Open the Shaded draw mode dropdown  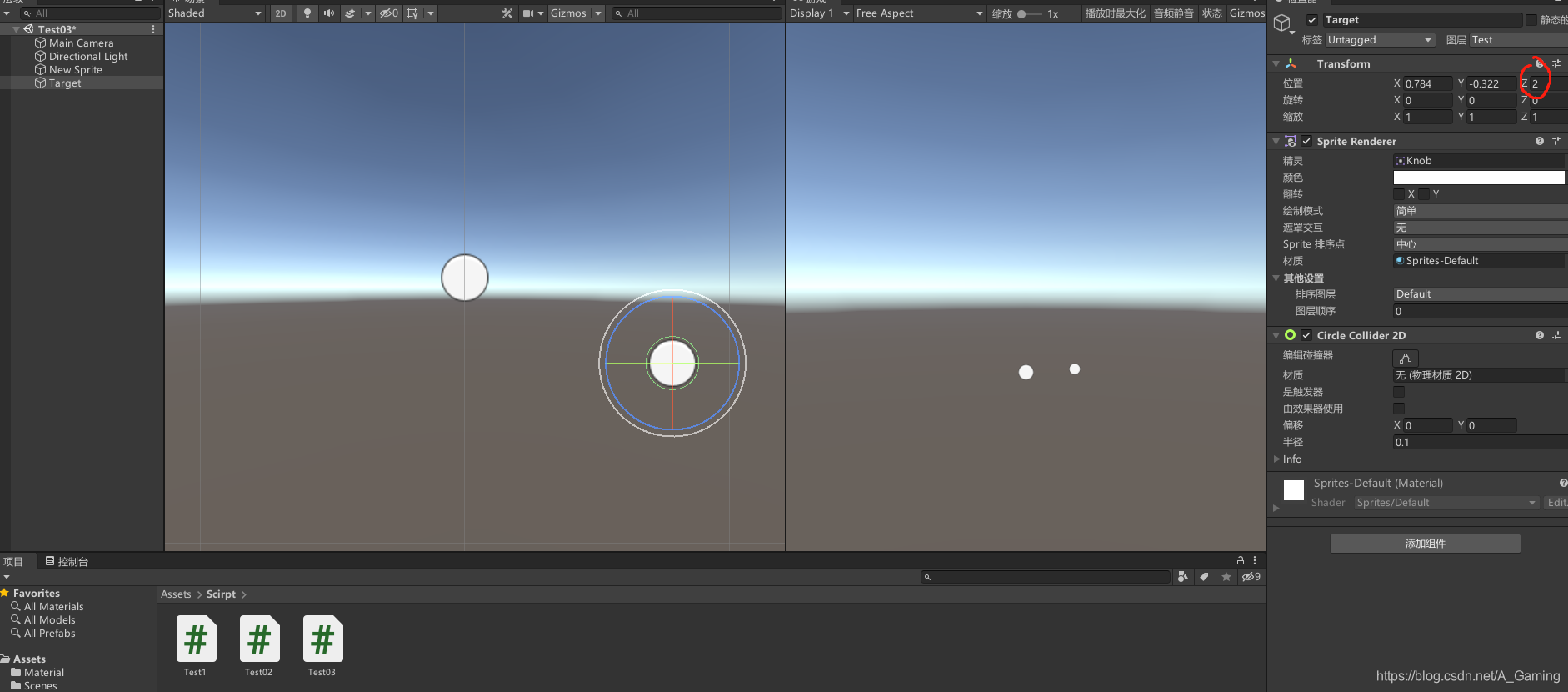tap(216, 13)
